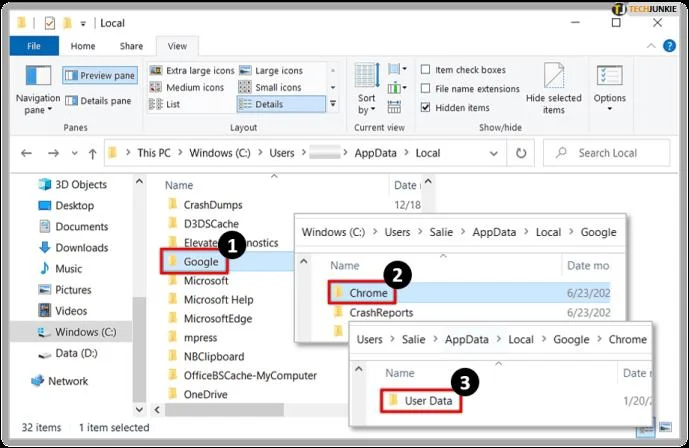
Task: Go back with the back arrow
Action: point(26,153)
